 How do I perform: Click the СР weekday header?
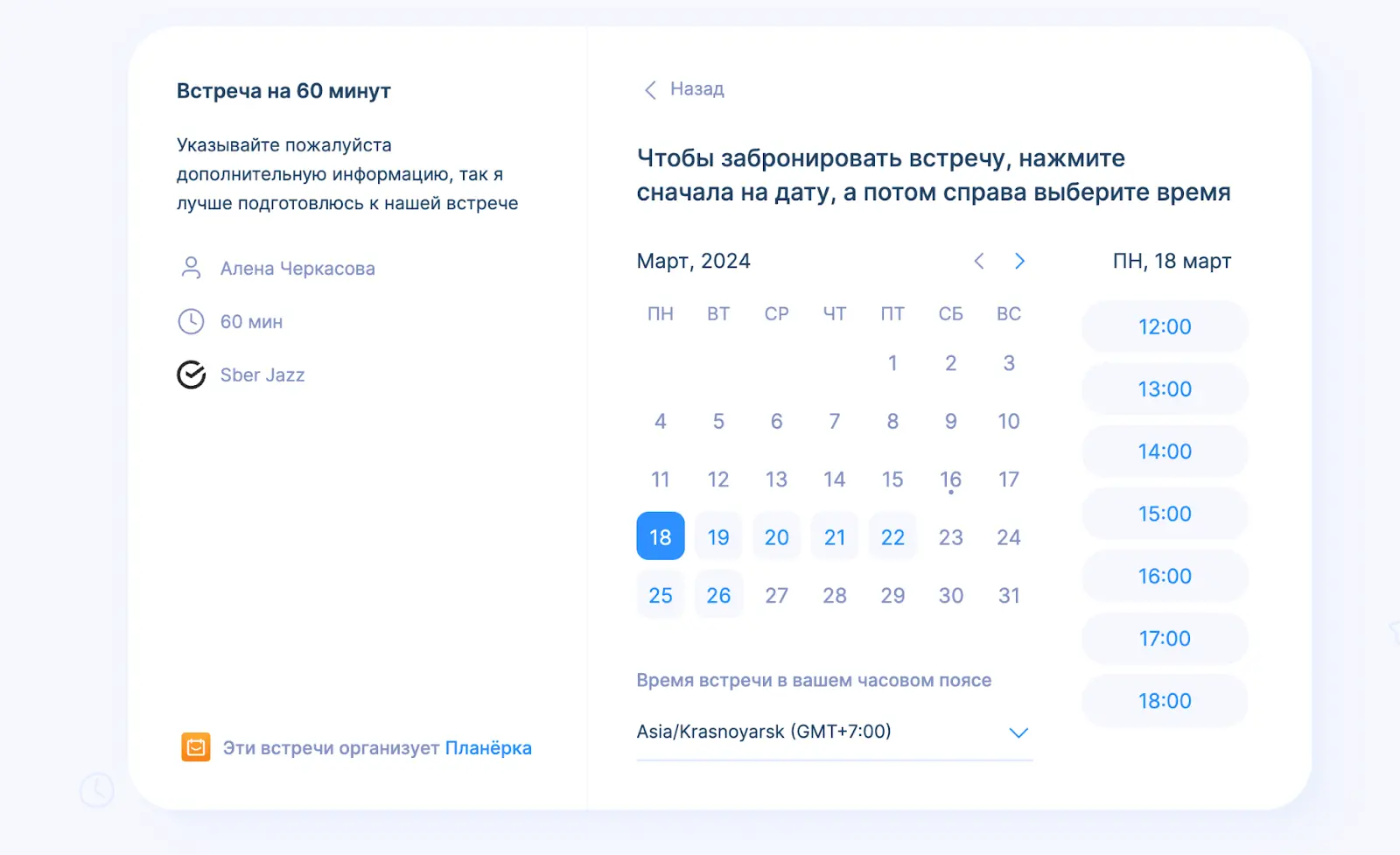[x=777, y=313]
